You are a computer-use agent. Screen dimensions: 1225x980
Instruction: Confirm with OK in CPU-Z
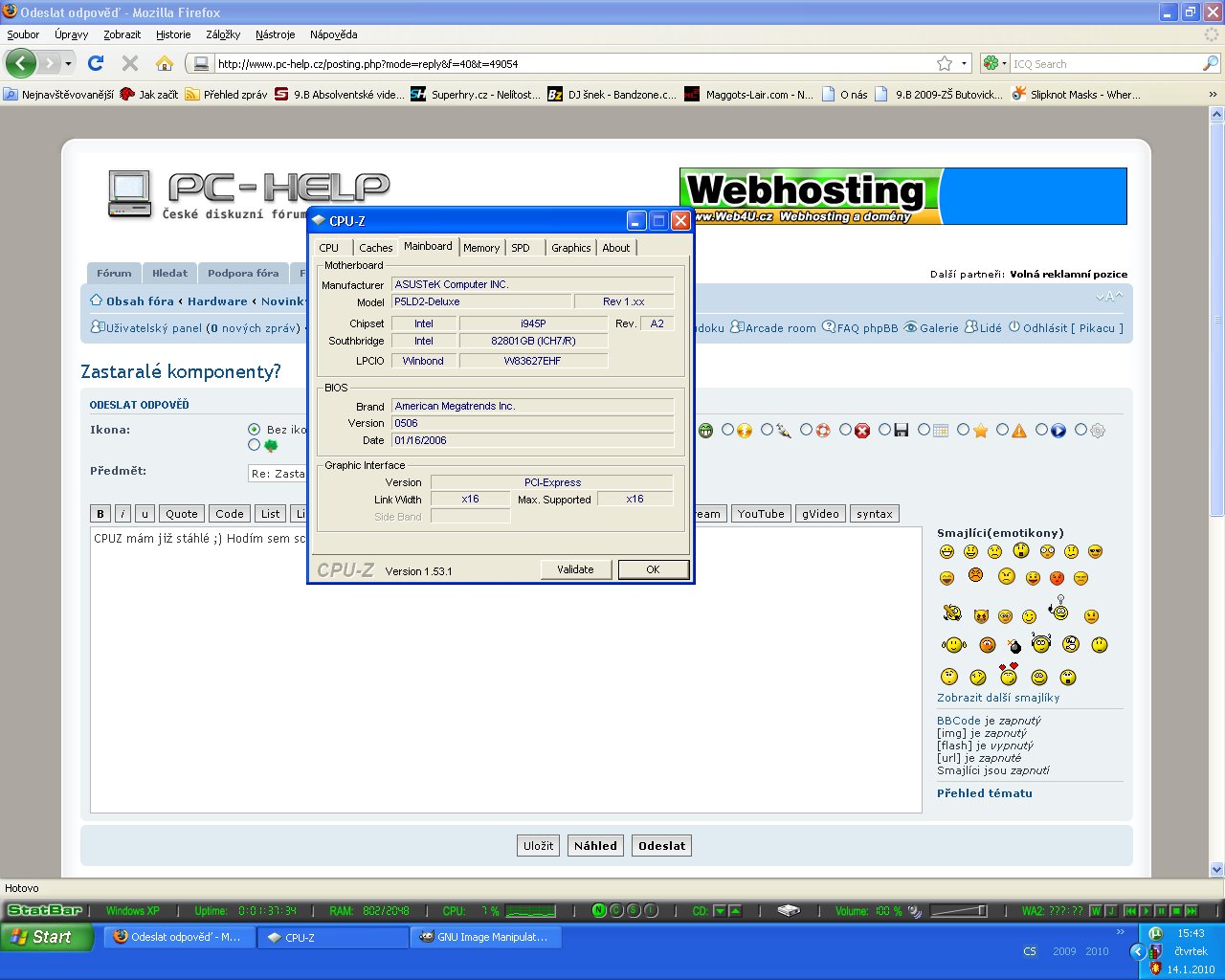point(653,569)
